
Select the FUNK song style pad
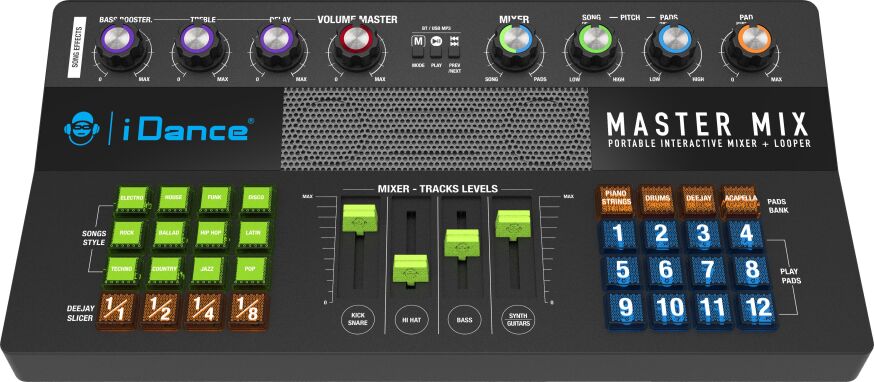pyautogui.click(x=216, y=199)
